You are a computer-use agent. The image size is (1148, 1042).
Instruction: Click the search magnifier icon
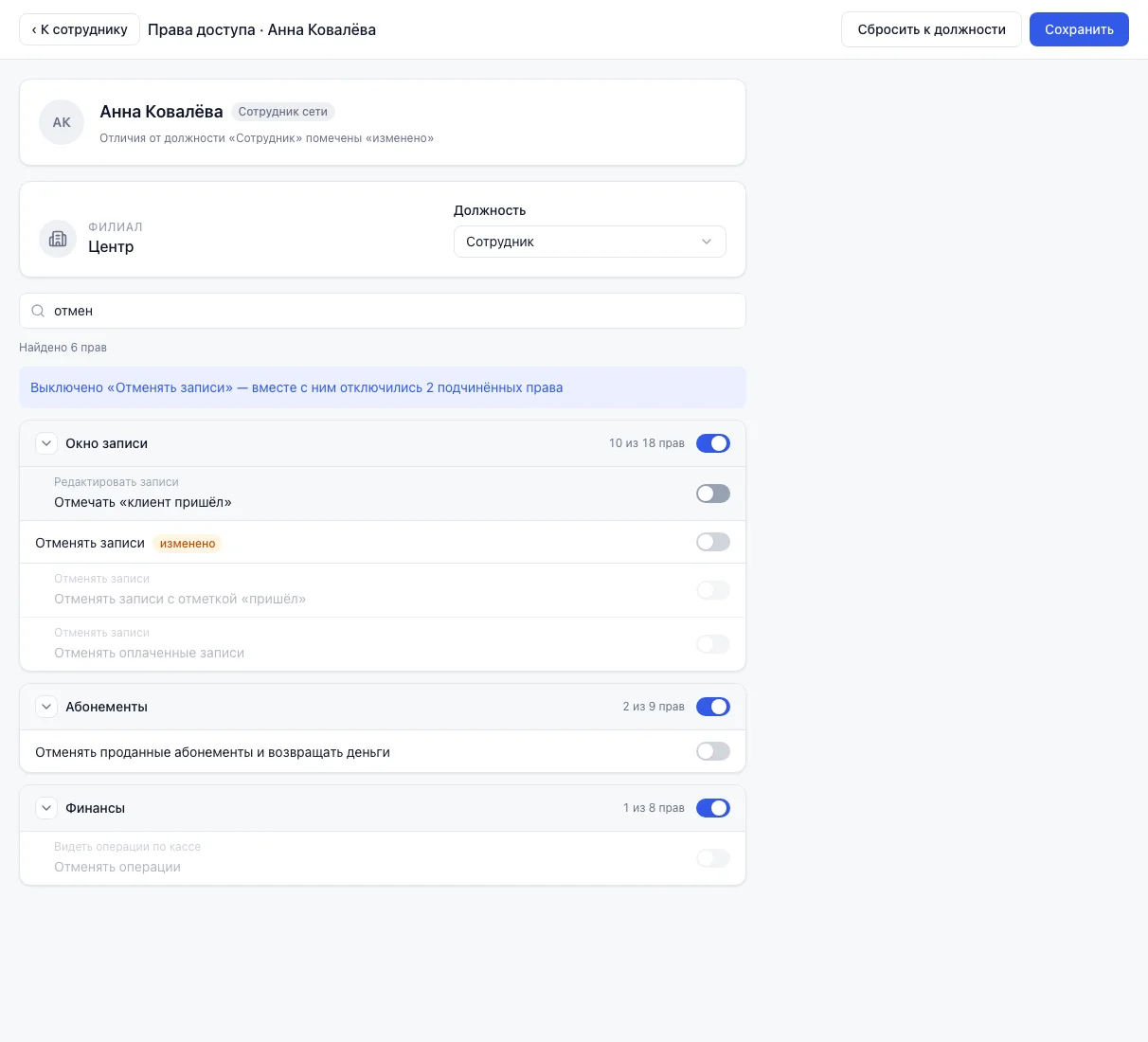(38, 311)
